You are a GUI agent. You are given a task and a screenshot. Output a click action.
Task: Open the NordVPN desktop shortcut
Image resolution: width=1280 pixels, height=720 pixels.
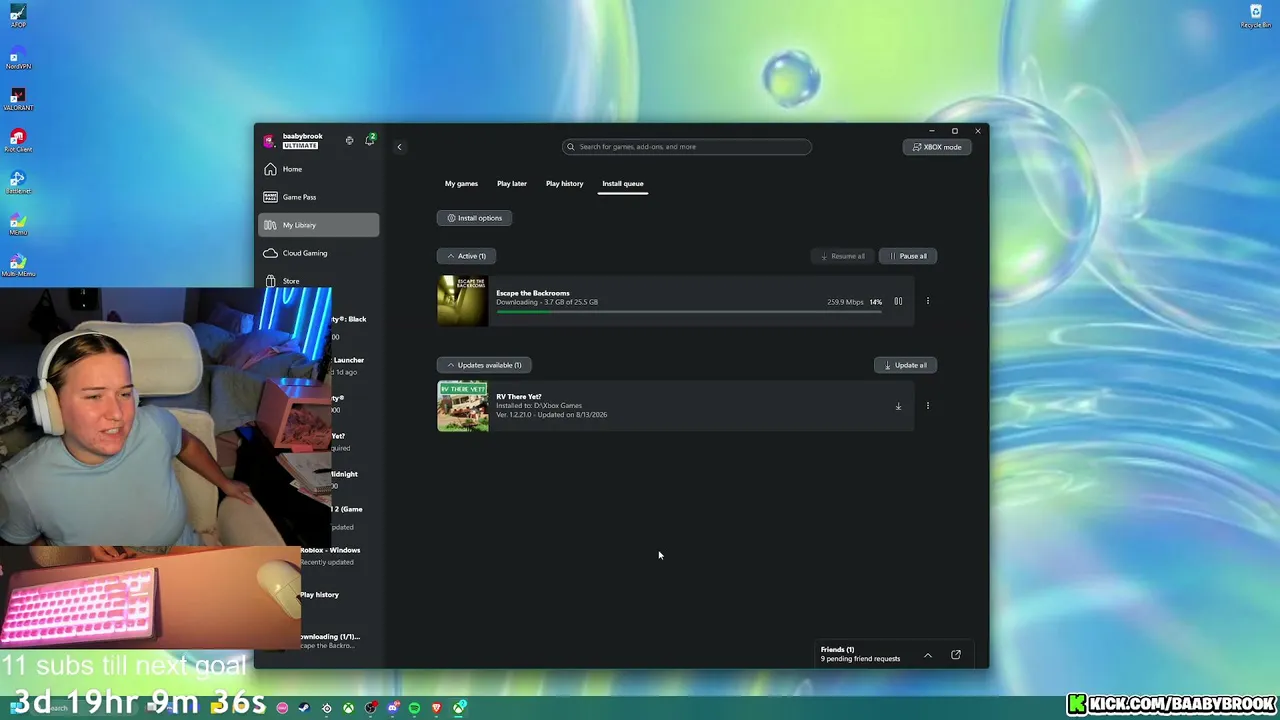pos(18,56)
